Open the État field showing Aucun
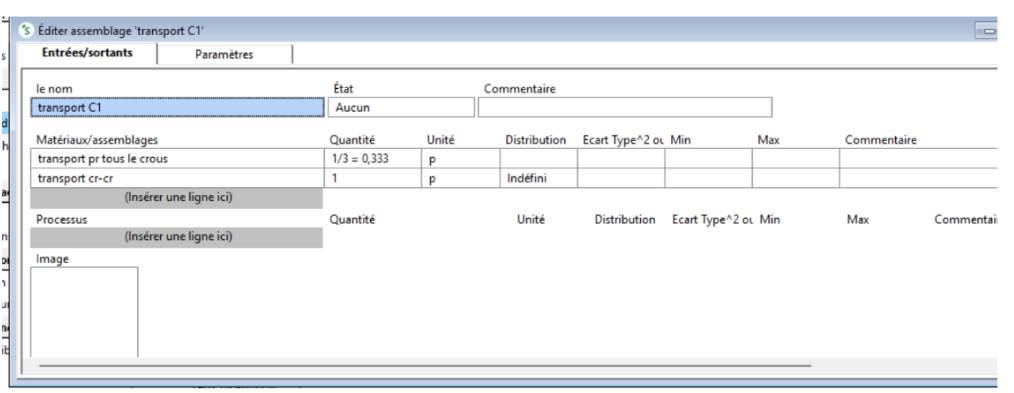1014x393 pixels. point(401,107)
